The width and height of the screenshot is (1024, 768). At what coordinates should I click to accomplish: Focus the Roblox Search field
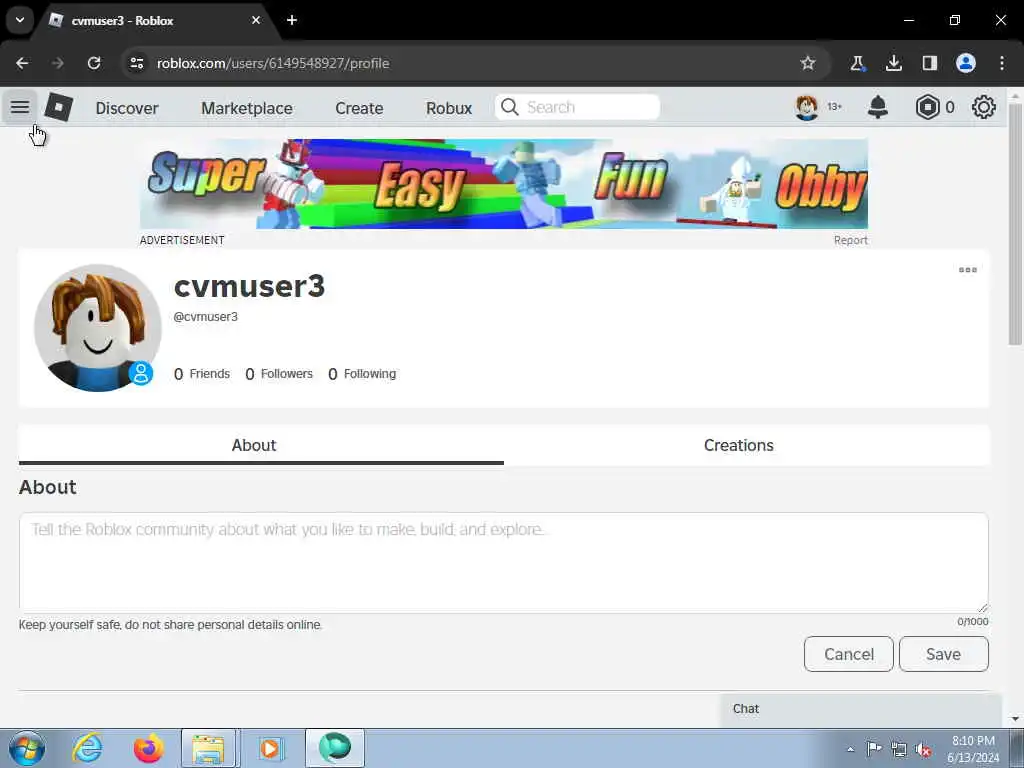pyautogui.click(x=577, y=107)
